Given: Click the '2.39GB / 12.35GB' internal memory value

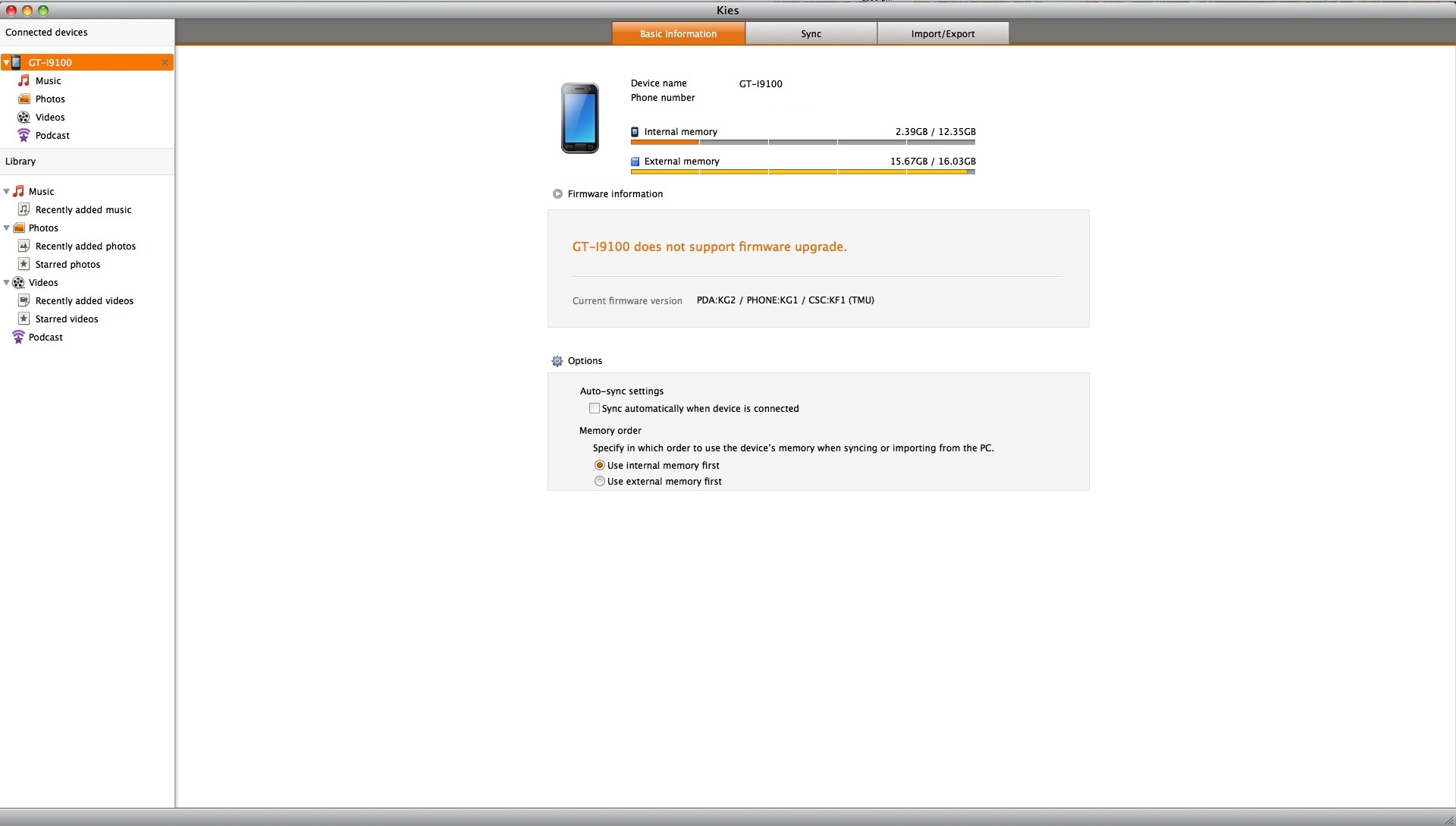Looking at the screenshot, I should (x=935, y=132).
